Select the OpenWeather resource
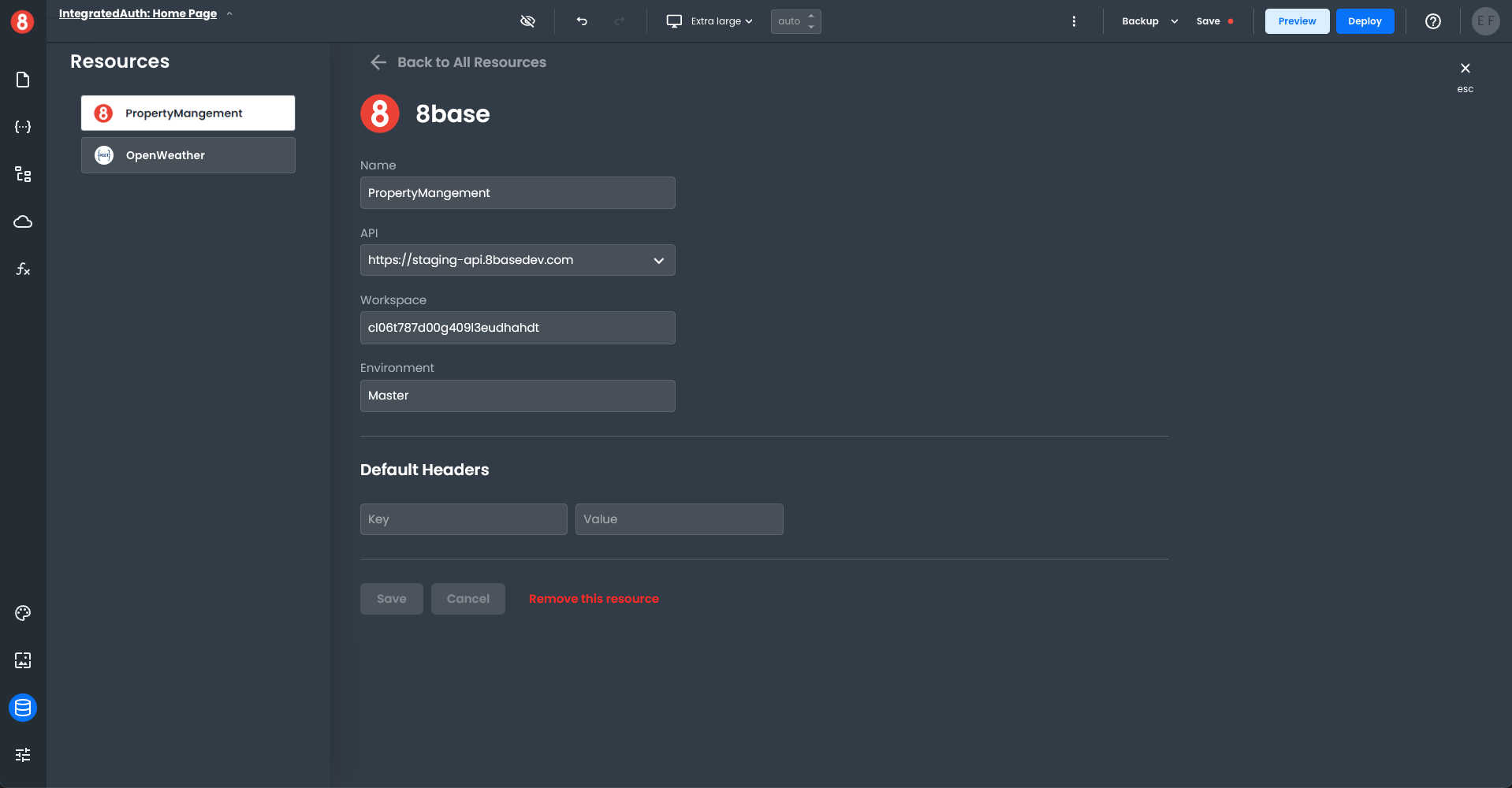Screen dimensions: 1512x788 coord(188,155)
